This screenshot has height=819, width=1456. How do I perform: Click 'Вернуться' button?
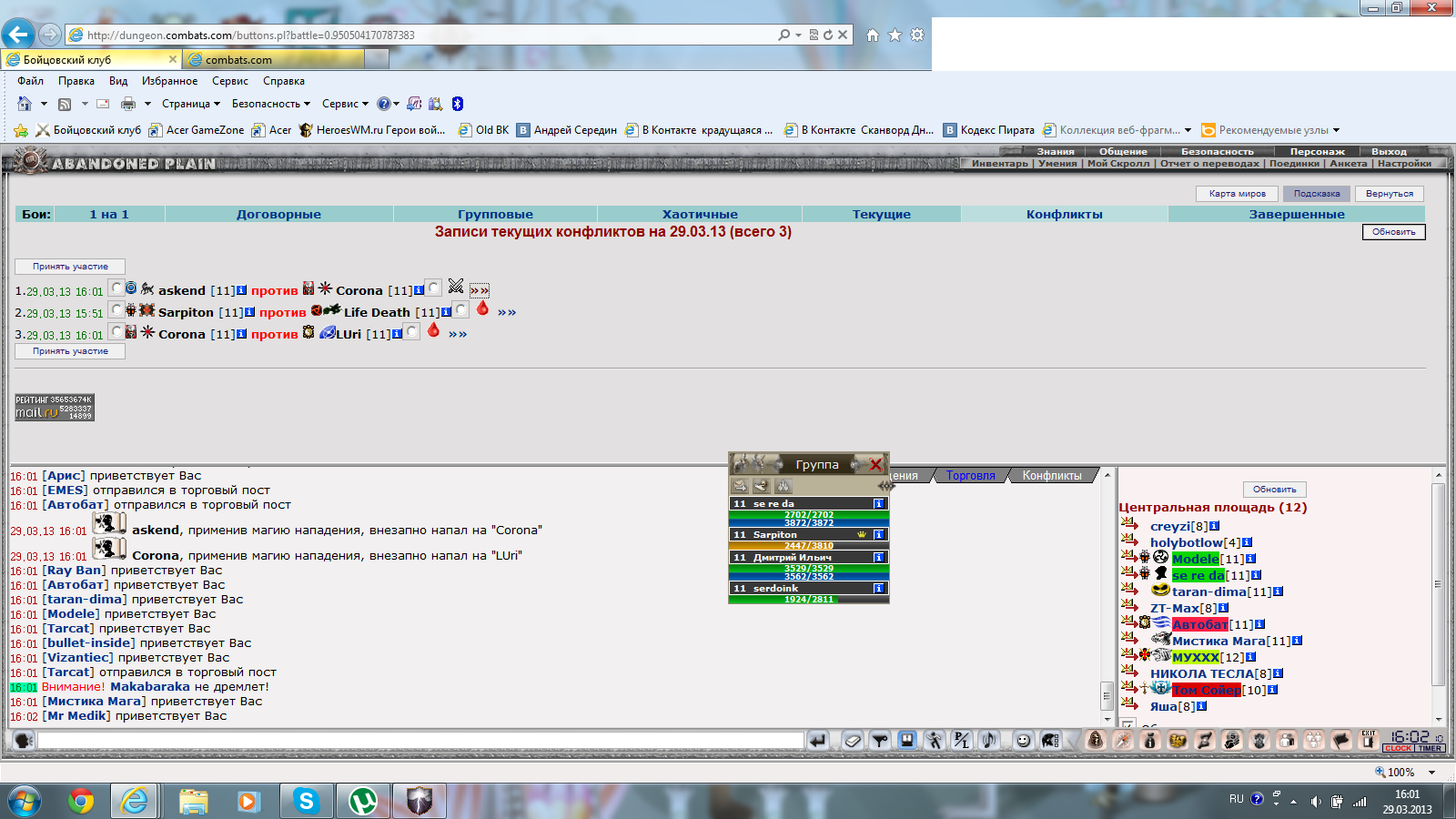point(1389,194)
